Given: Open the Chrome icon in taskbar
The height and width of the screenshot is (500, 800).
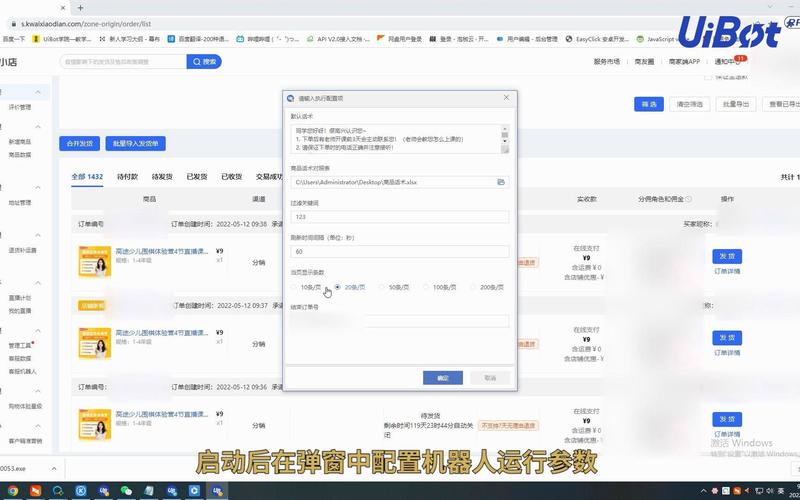Looking at the screenshot, I should [x=13, y=491].
